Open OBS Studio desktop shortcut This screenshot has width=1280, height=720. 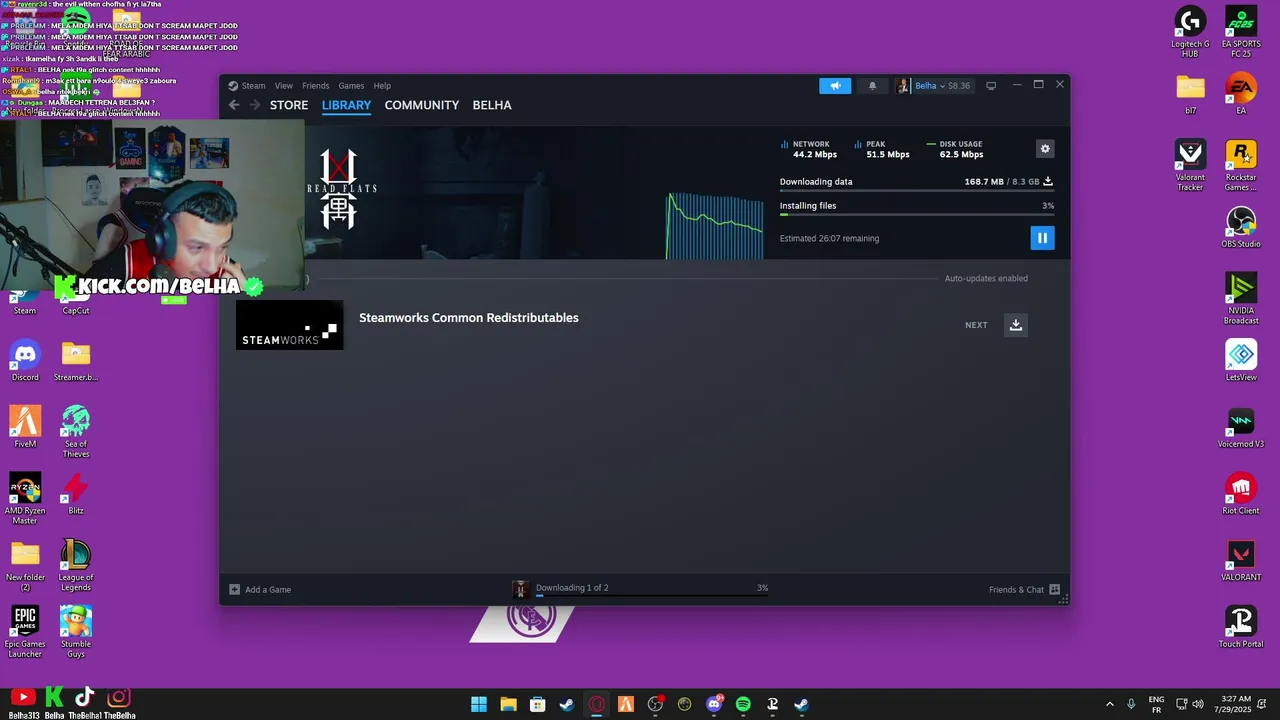coord(1241,227)
